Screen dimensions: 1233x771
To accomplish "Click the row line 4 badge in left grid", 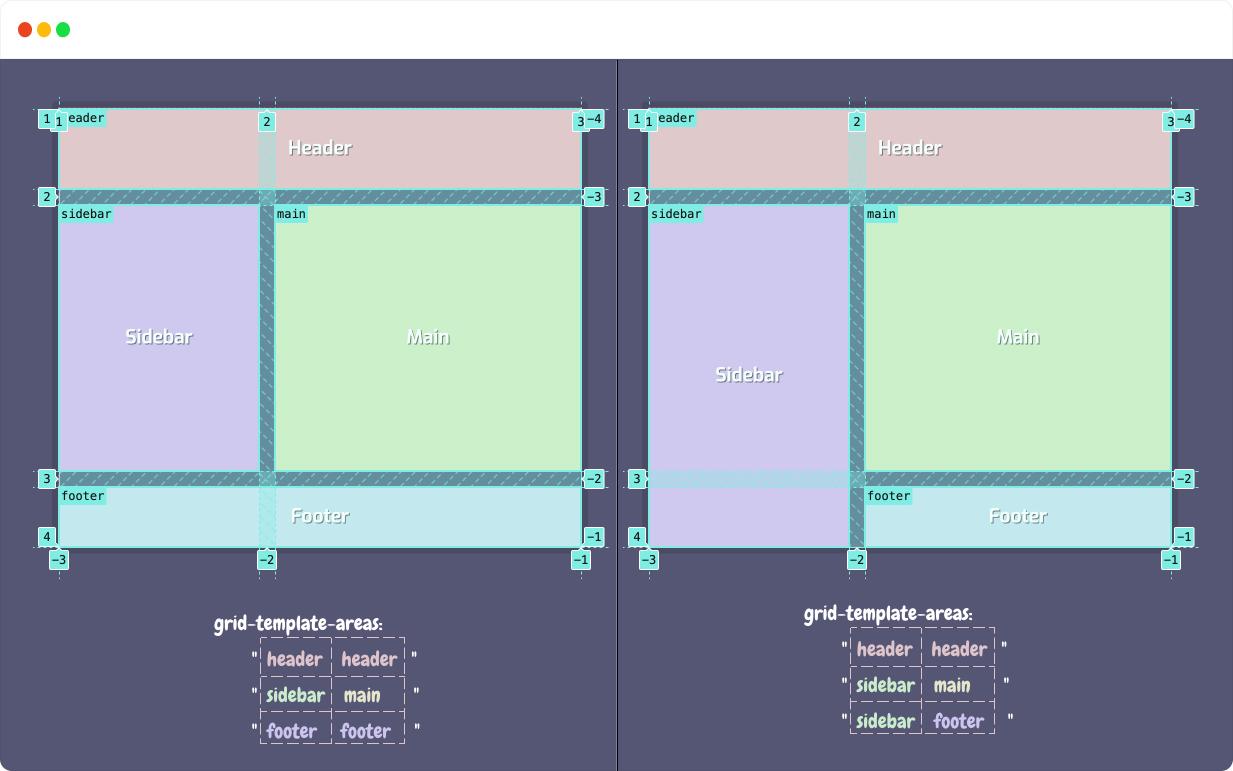I will coord(46,537).
